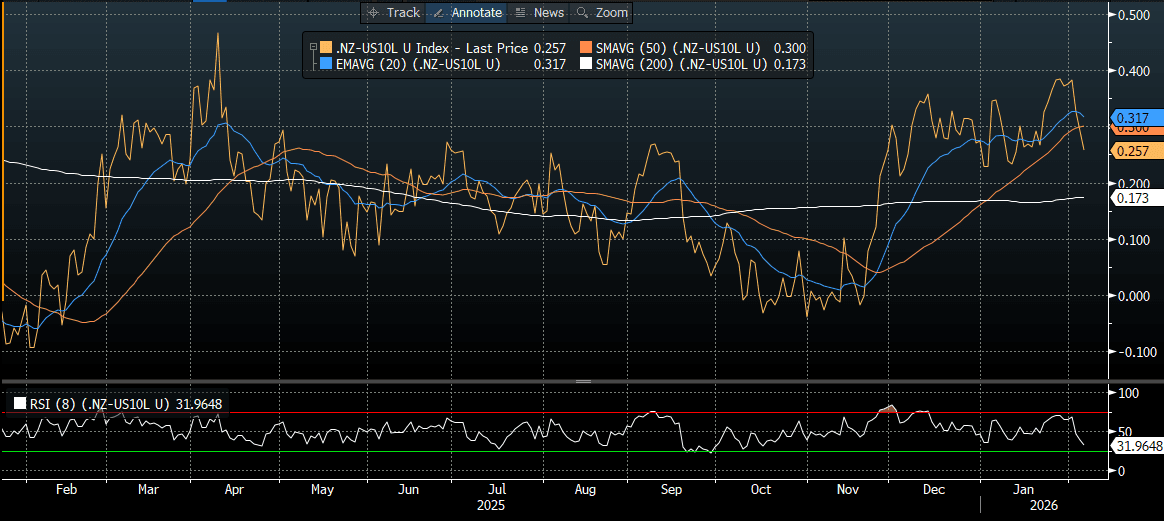Click the white SMAVG (200) legend swatch
This screenshot has height=521, width=1164.
(x=584, y=64)
